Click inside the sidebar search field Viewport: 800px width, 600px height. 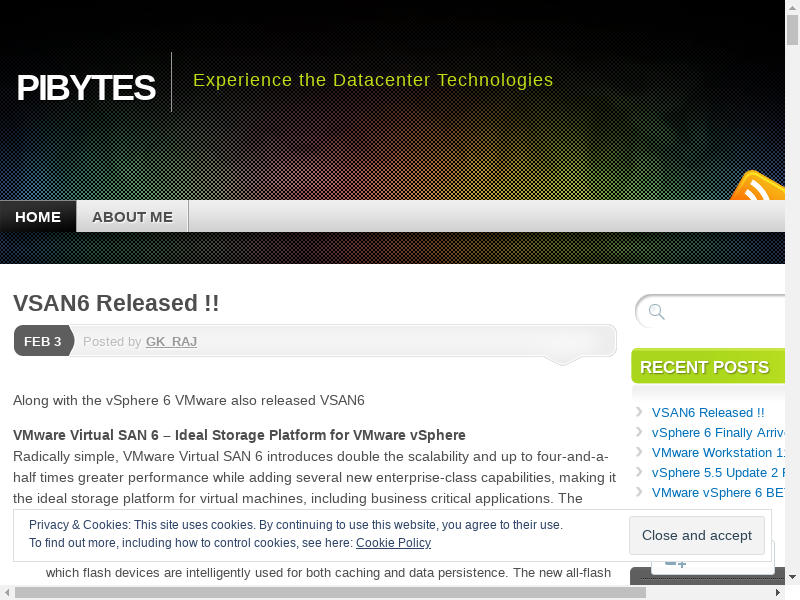click(709, 311)
